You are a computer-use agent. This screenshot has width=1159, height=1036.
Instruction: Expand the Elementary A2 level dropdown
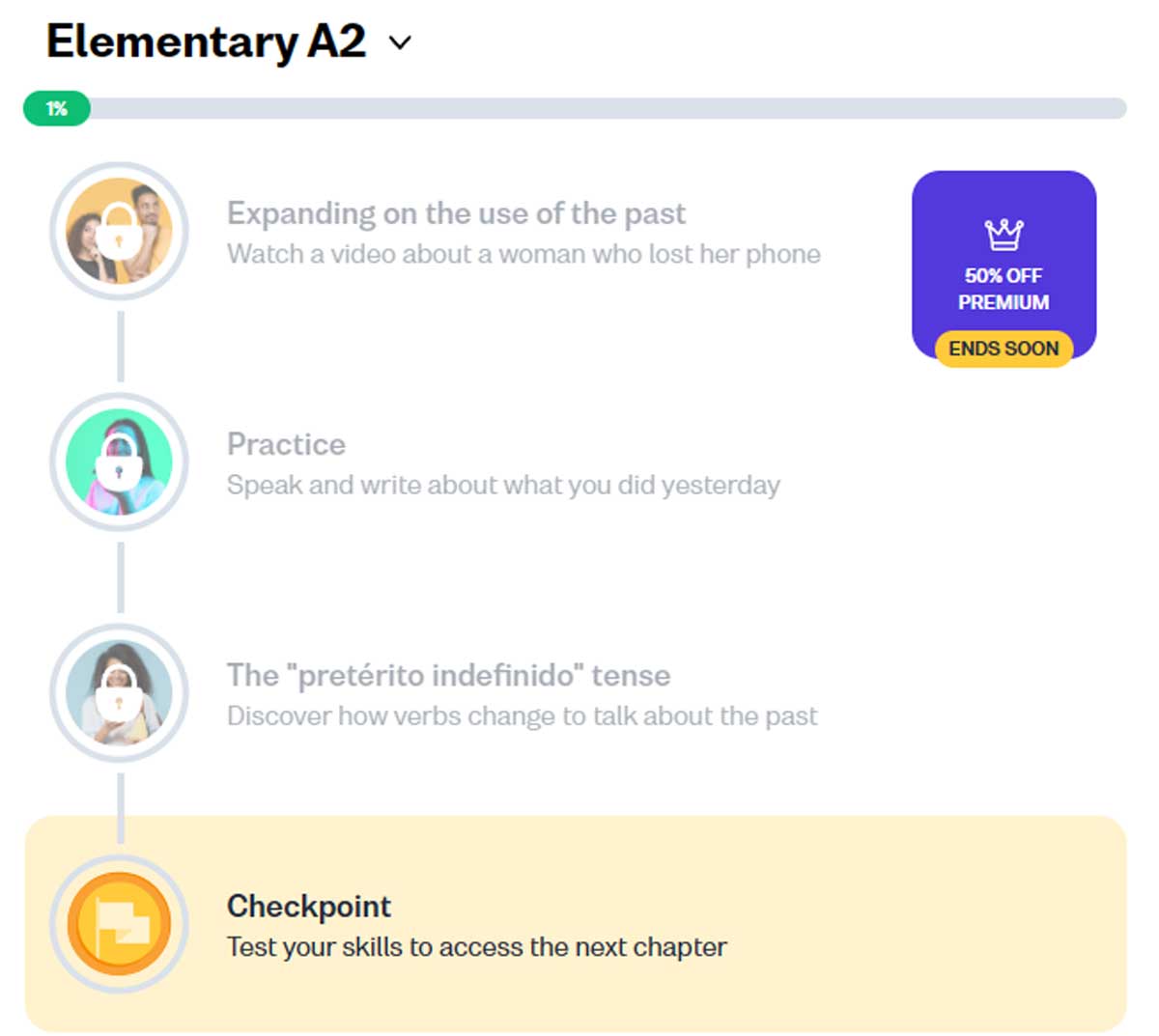400,42
